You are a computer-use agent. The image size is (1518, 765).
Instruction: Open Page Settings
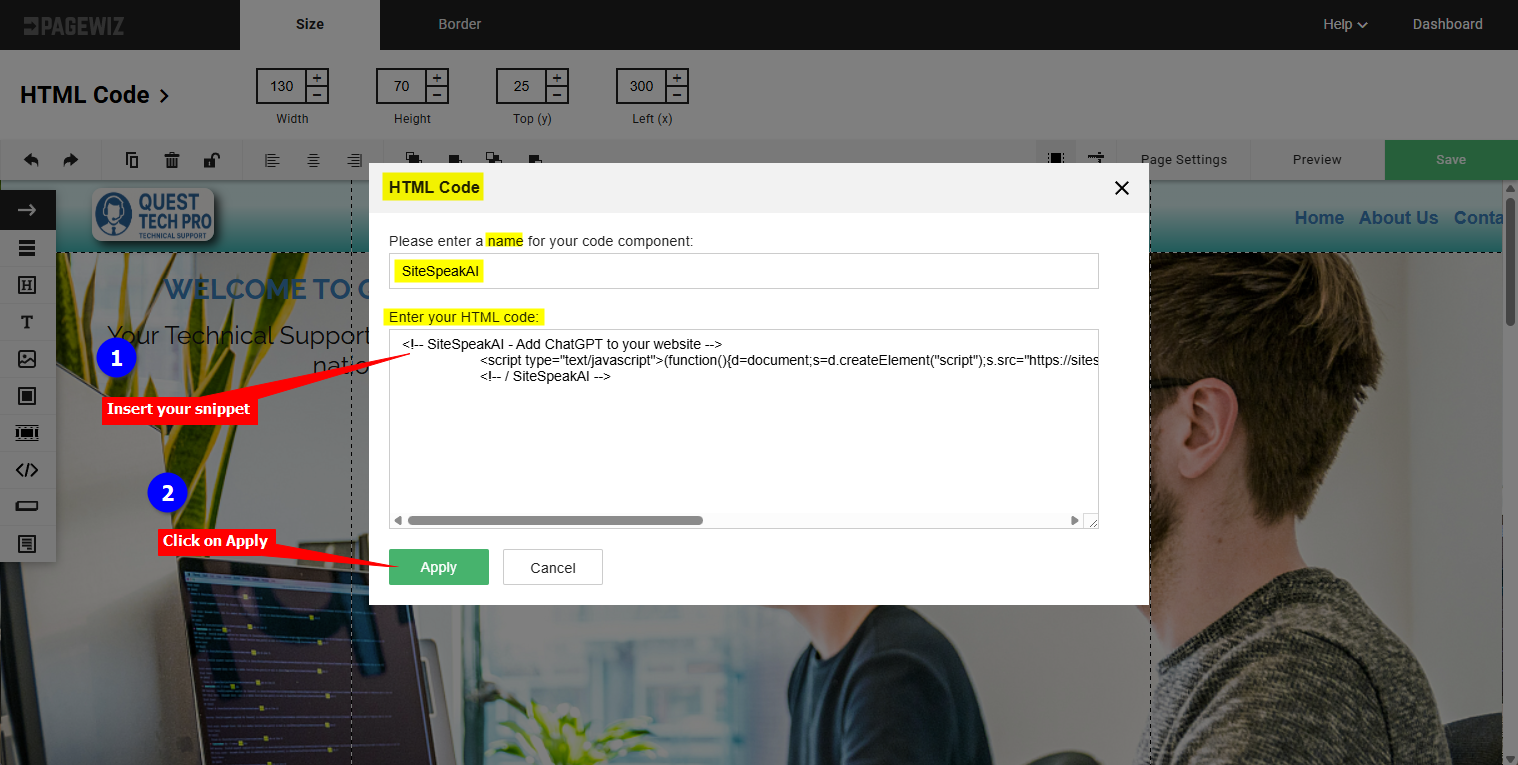point(1184,160)
